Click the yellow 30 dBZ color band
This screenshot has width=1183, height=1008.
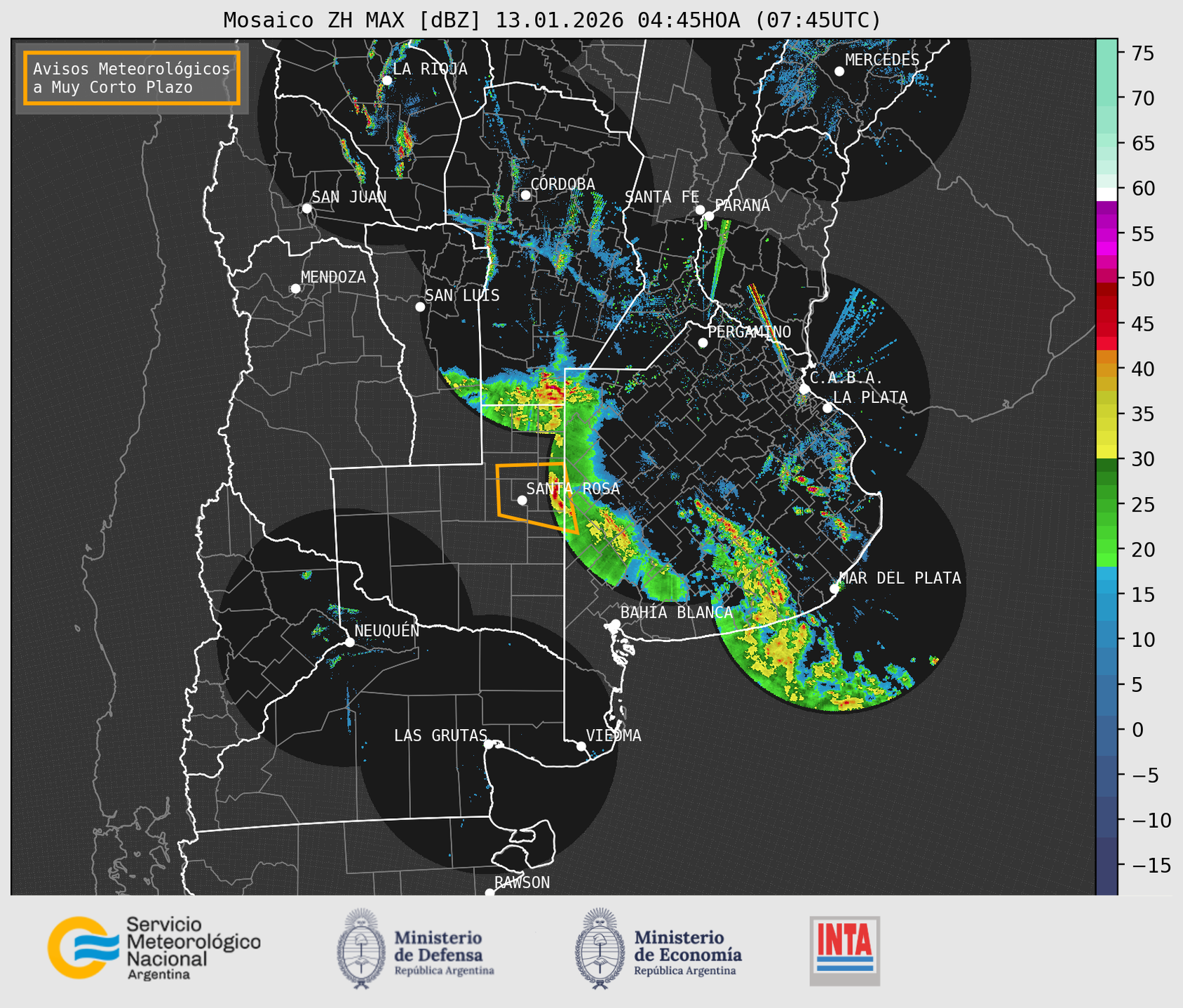[1107, 451]
